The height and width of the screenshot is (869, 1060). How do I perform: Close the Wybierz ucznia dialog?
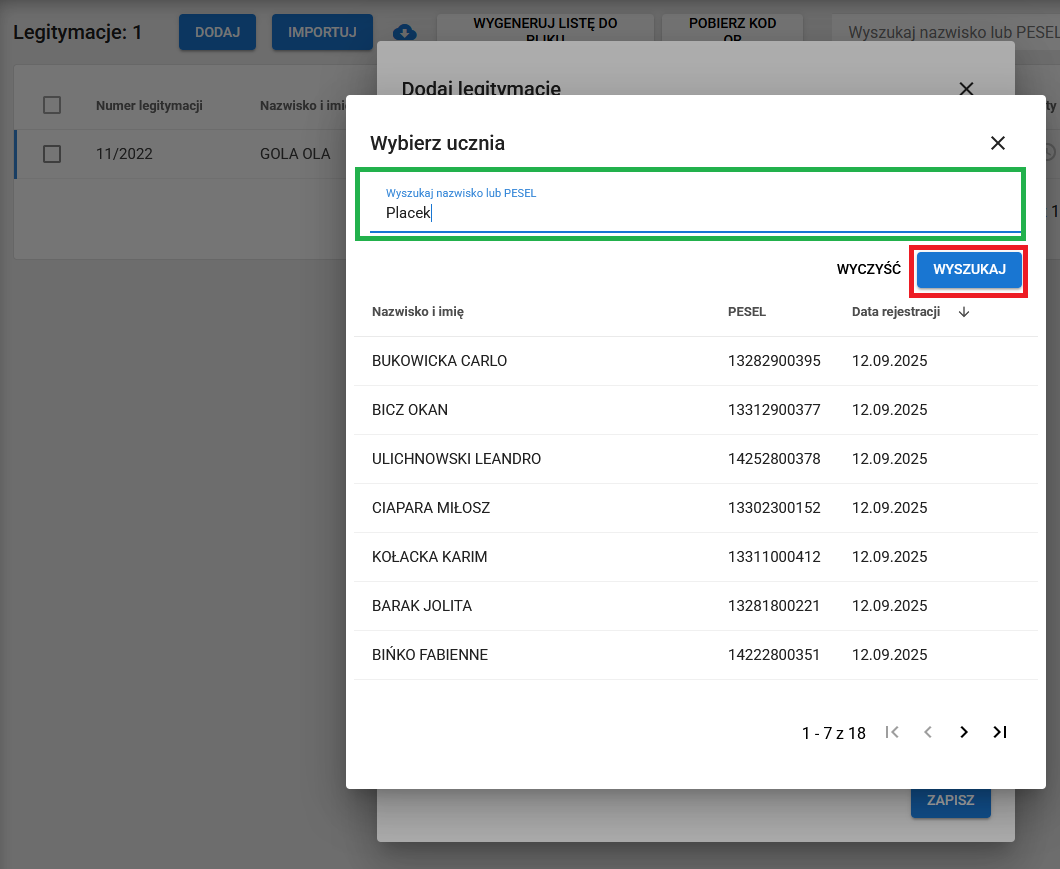coord(997,143)
